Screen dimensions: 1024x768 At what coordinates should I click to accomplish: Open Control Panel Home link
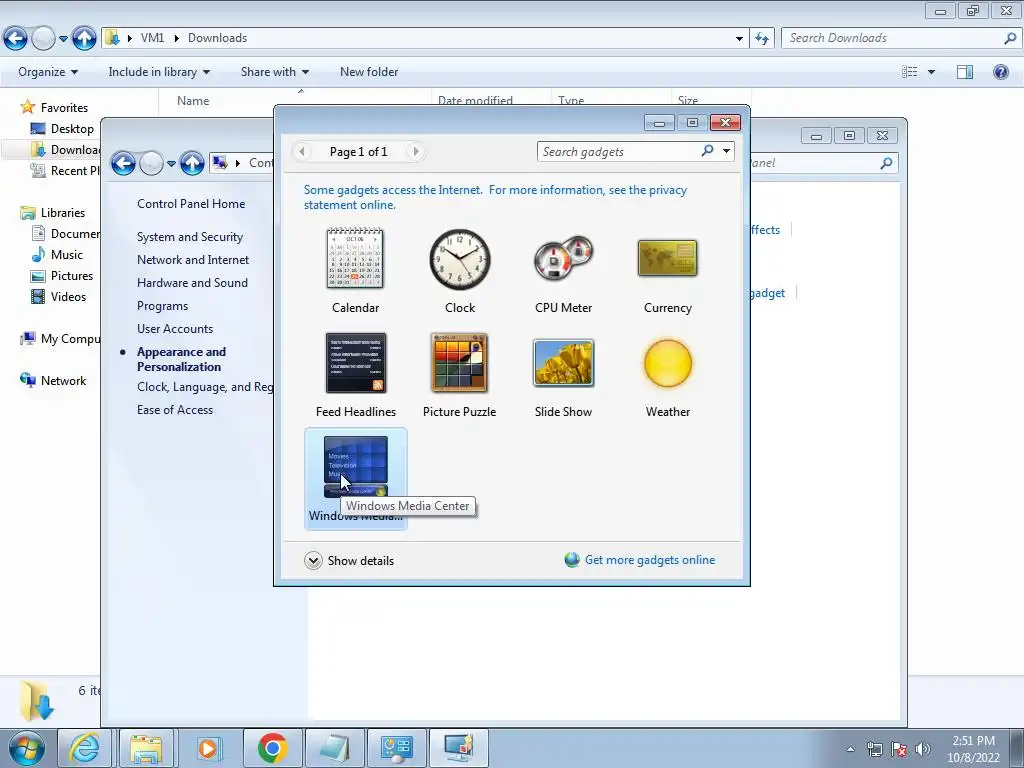click(x=191, y=204)
